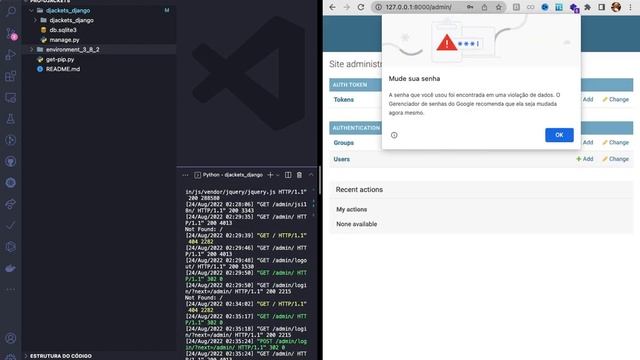
Task: Open db.sqlite3 file in explorer
Action: [63, 30]
